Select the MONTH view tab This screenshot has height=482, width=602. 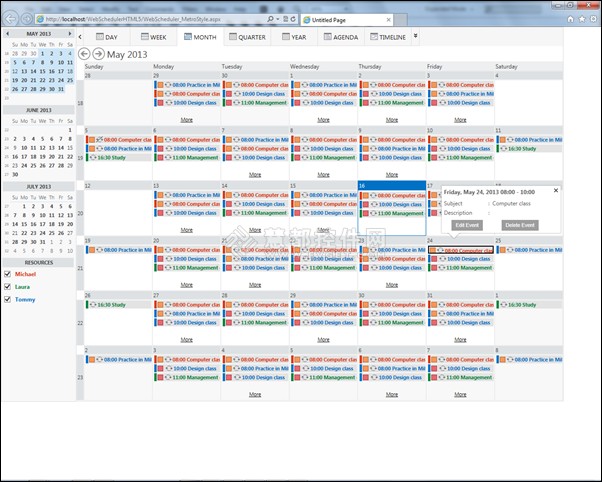[200, 37]
